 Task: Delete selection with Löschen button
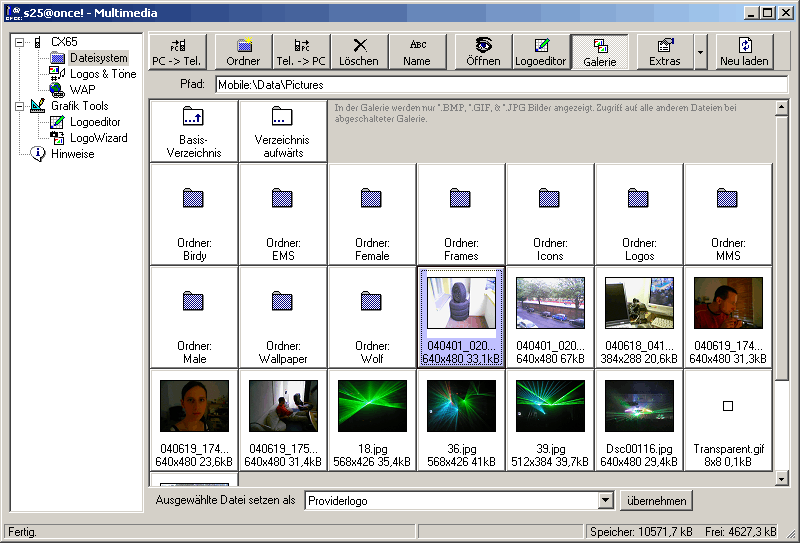click(x=359, y=52)
